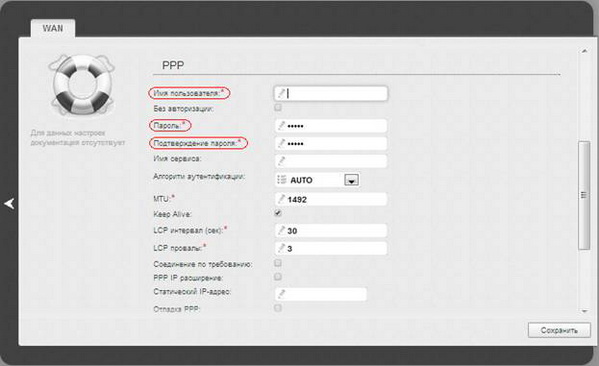The width and height of the screenshot is (599, 366).
Task: Uncheck the Keep Alive checkbox
Action: (278, 213)
